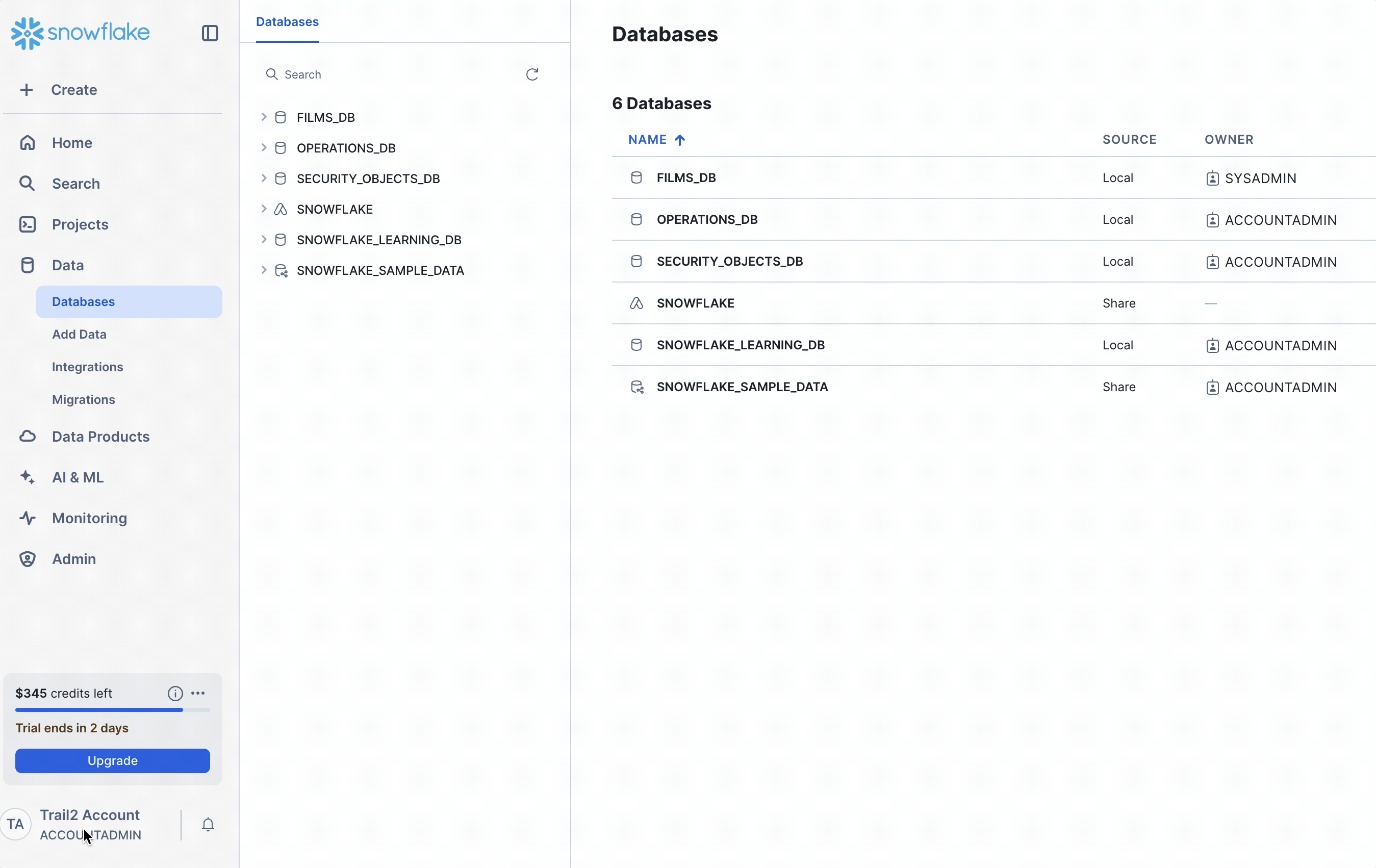Open notifications bell icon
The height and width of the screenshot is (868, 1376).
pos(208,824)
